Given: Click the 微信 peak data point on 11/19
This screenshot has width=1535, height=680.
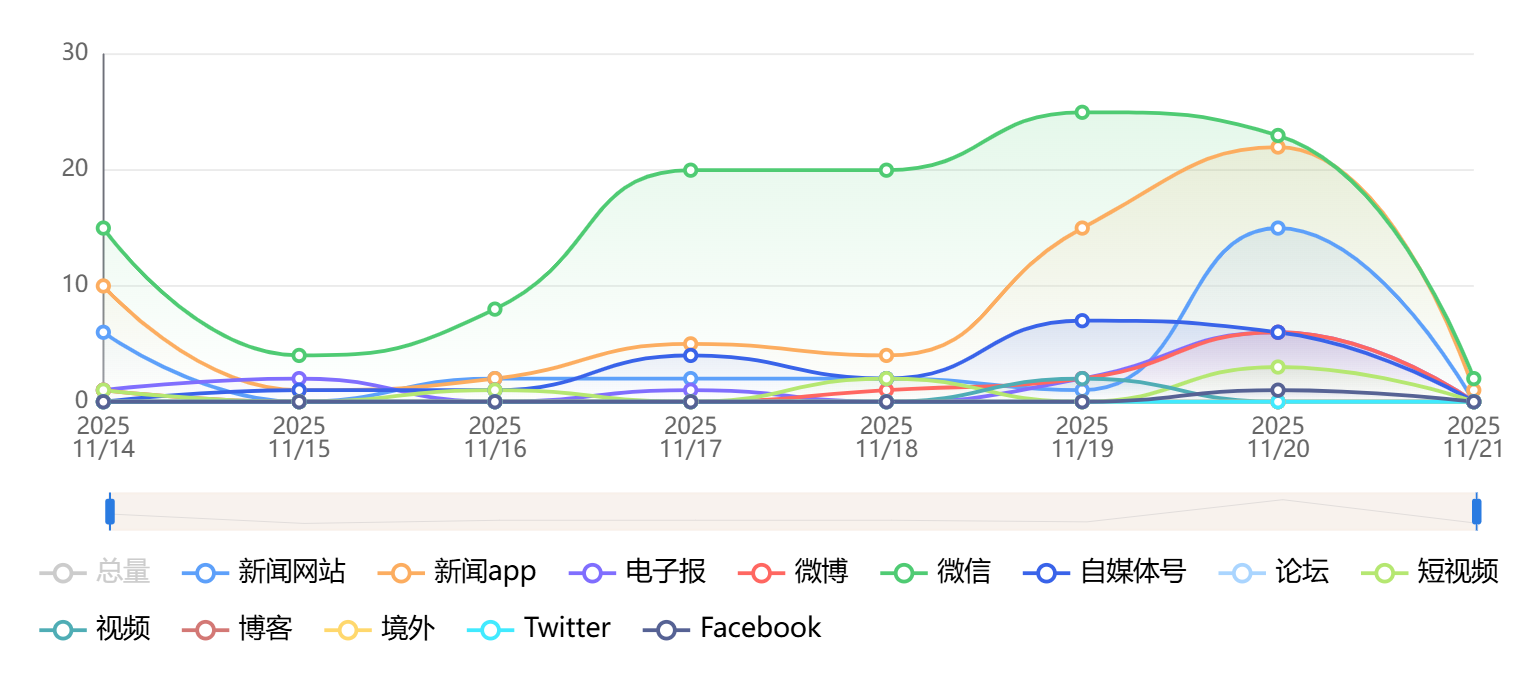Looking at the screenshot, I should (1082, 113).
